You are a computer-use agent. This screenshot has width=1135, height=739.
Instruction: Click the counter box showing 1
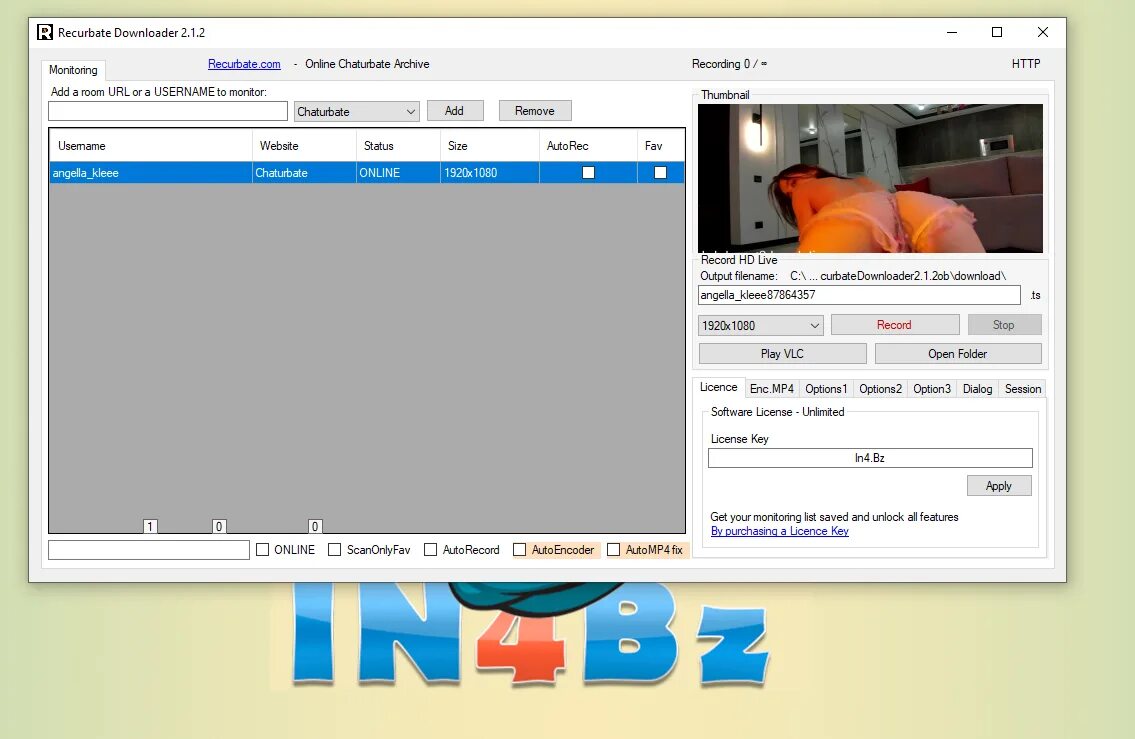click(x=150, y=526)
